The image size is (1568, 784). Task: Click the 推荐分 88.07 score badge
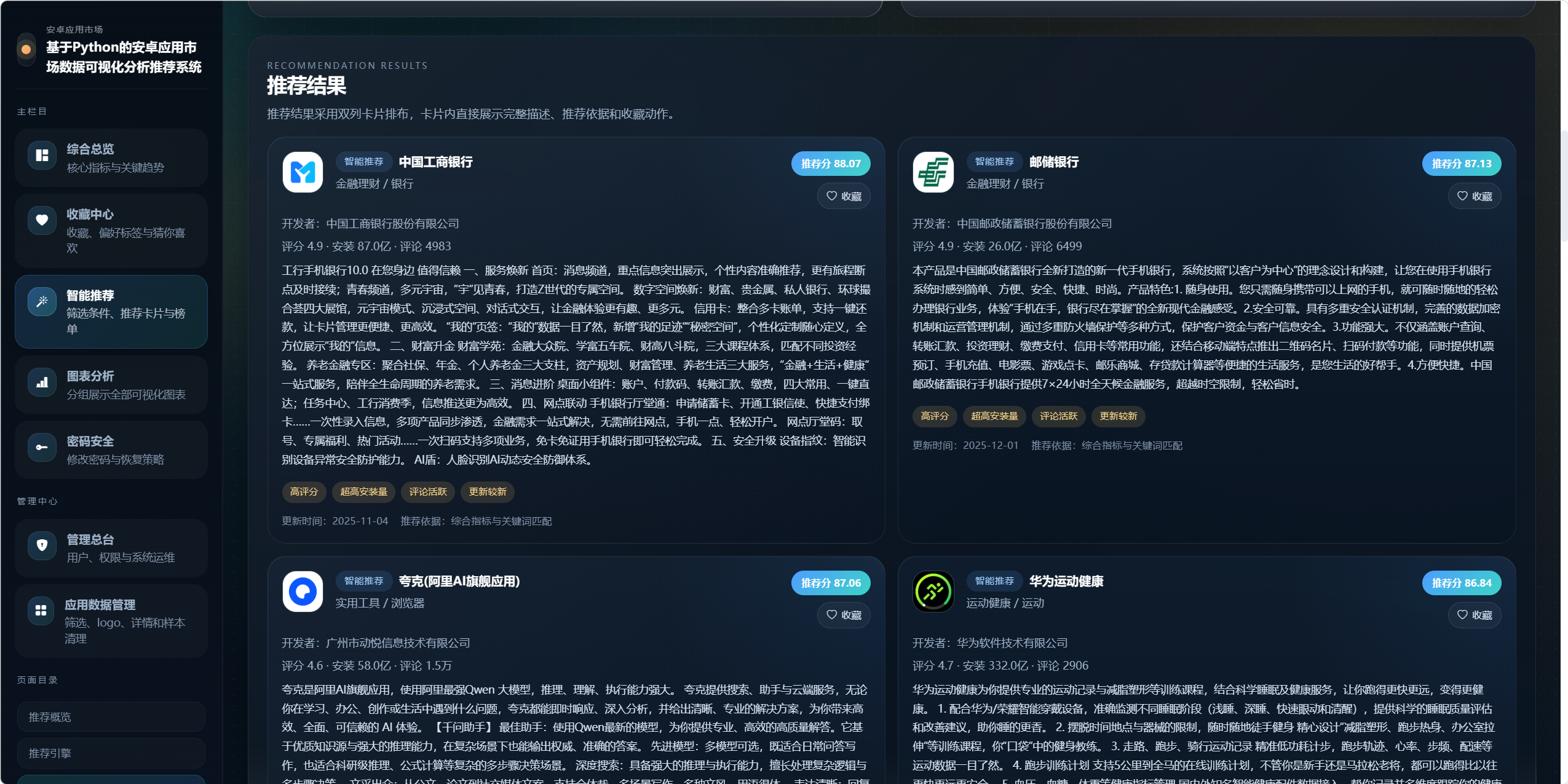(x=830, y=164)
